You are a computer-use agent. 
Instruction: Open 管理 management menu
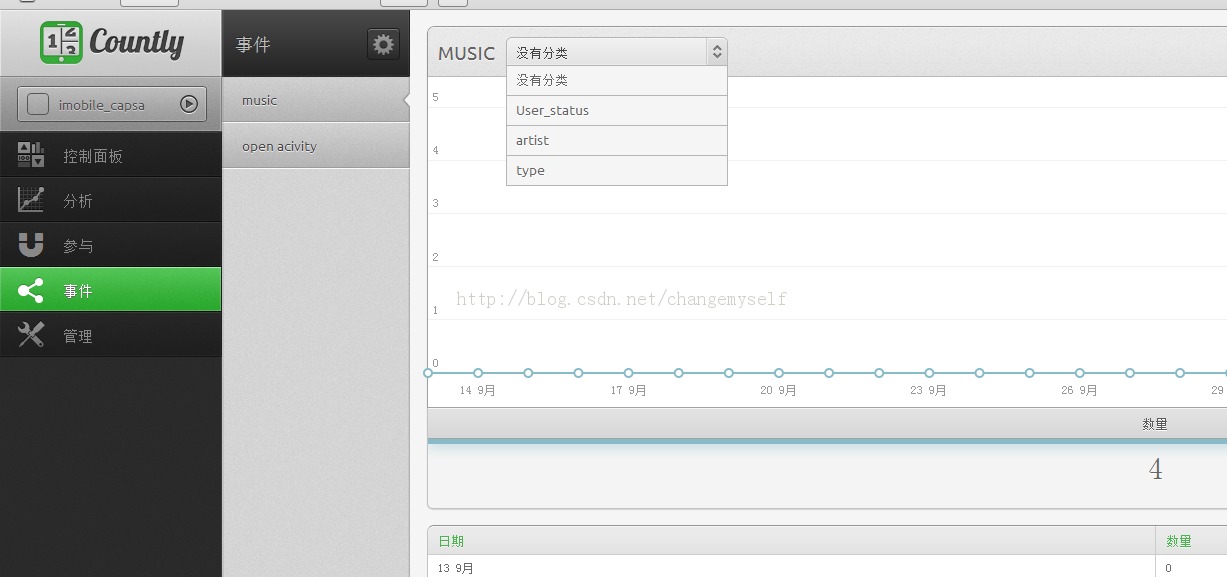[110, 335]
